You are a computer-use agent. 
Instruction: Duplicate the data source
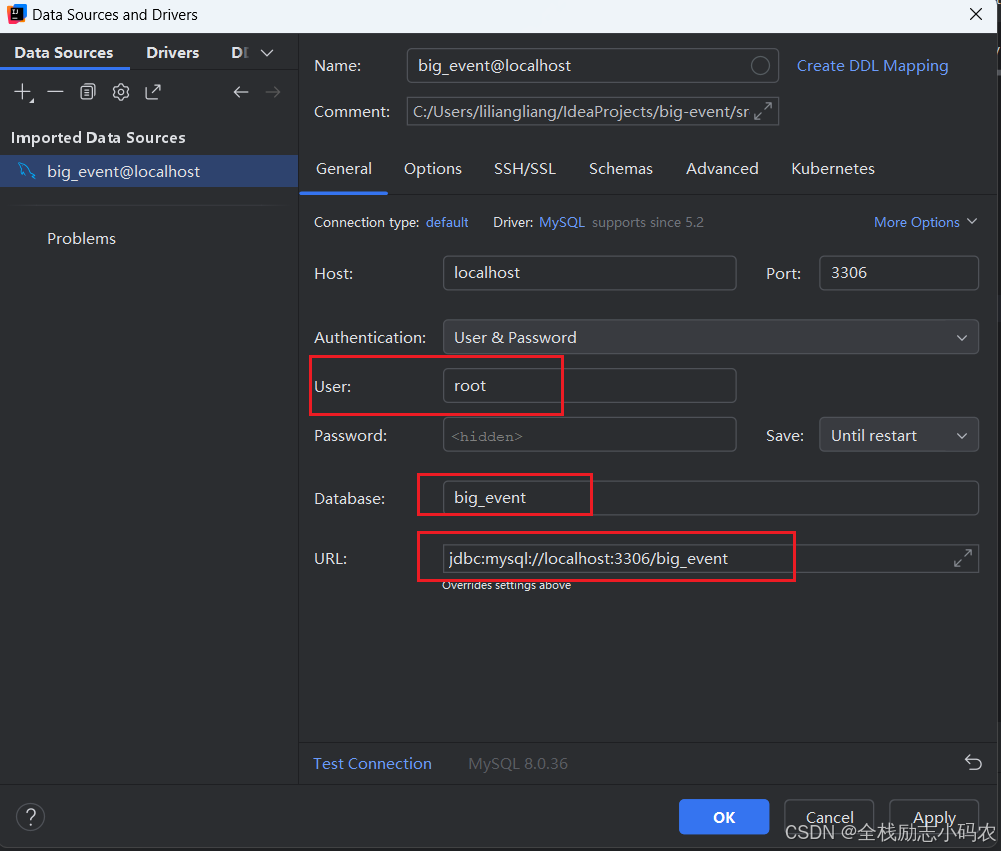[x=88, y=91]
